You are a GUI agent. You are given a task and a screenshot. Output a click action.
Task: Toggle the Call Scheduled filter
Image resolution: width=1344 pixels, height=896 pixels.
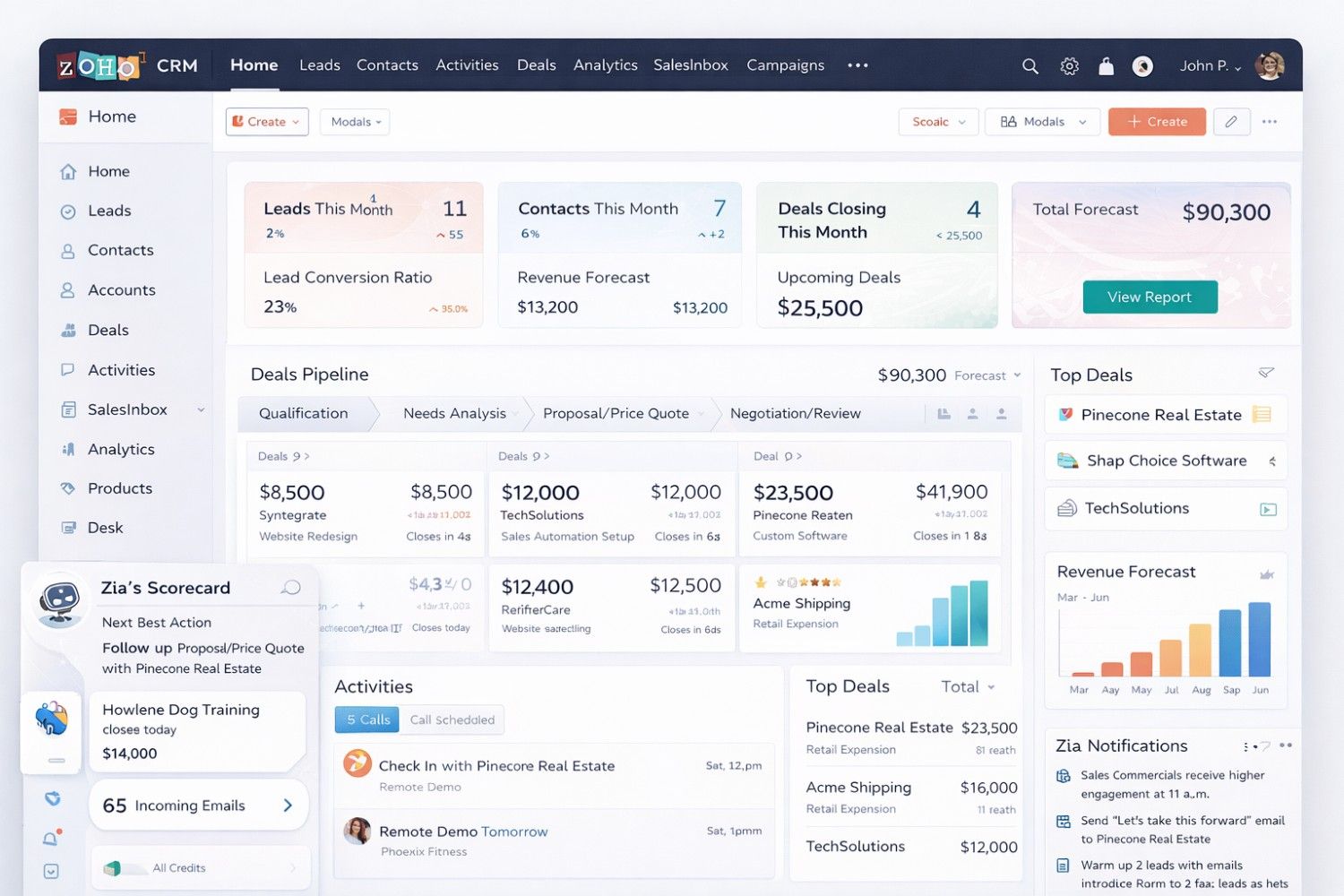click(x=452, y=719)
